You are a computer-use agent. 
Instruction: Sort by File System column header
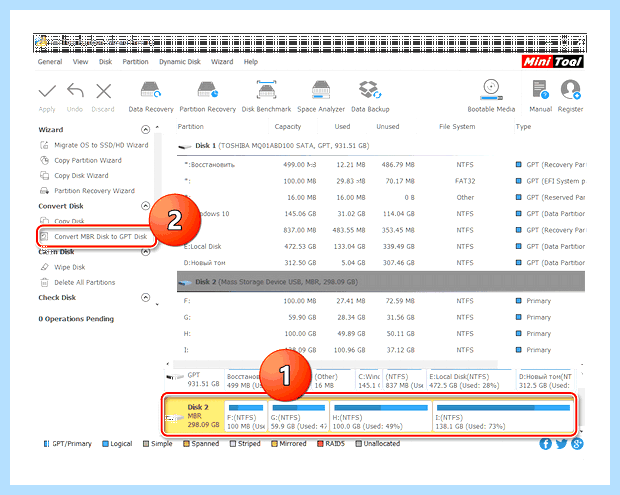[x=457, y=127]
